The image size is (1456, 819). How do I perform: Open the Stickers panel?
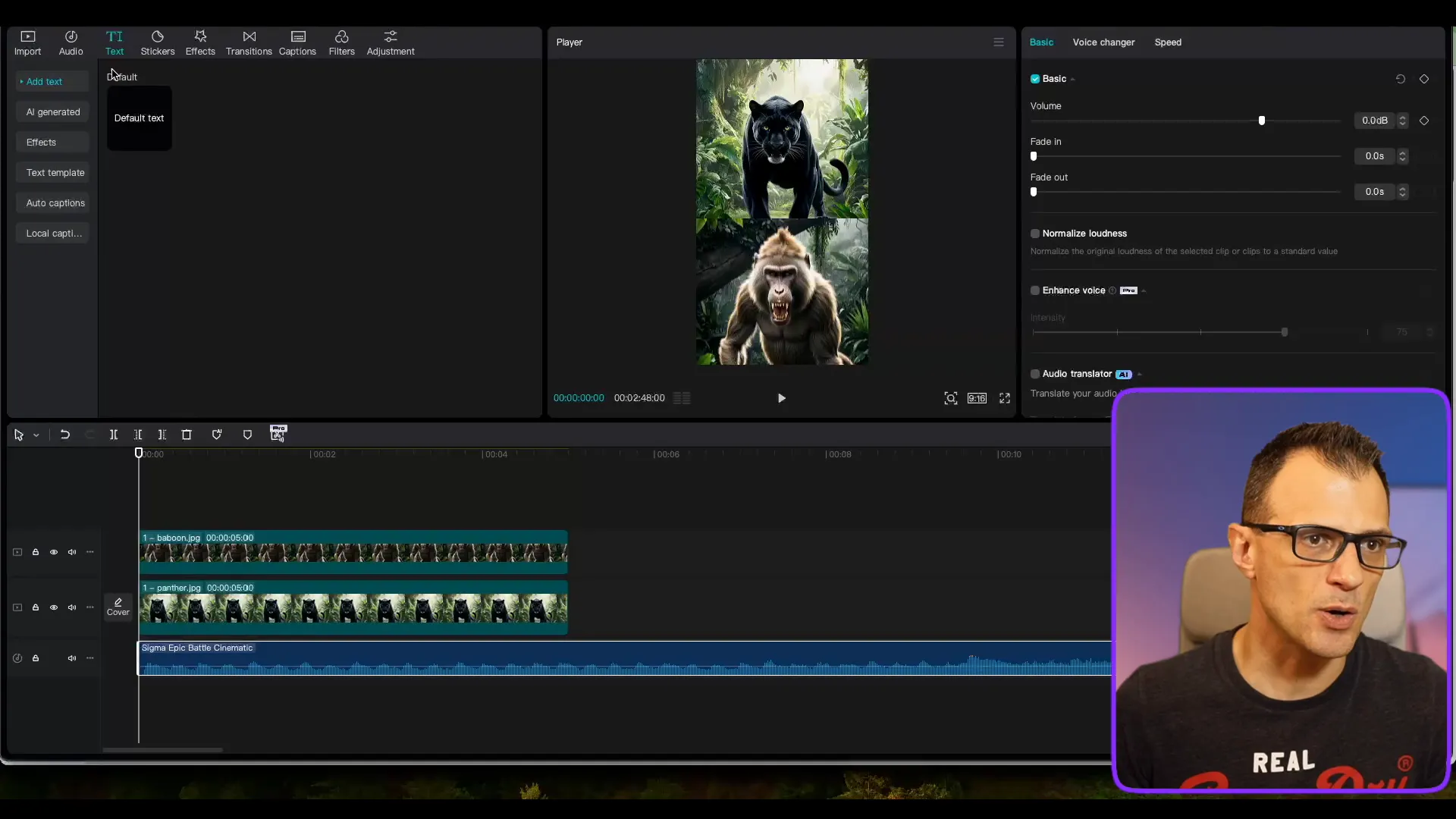tap(158, 43)
